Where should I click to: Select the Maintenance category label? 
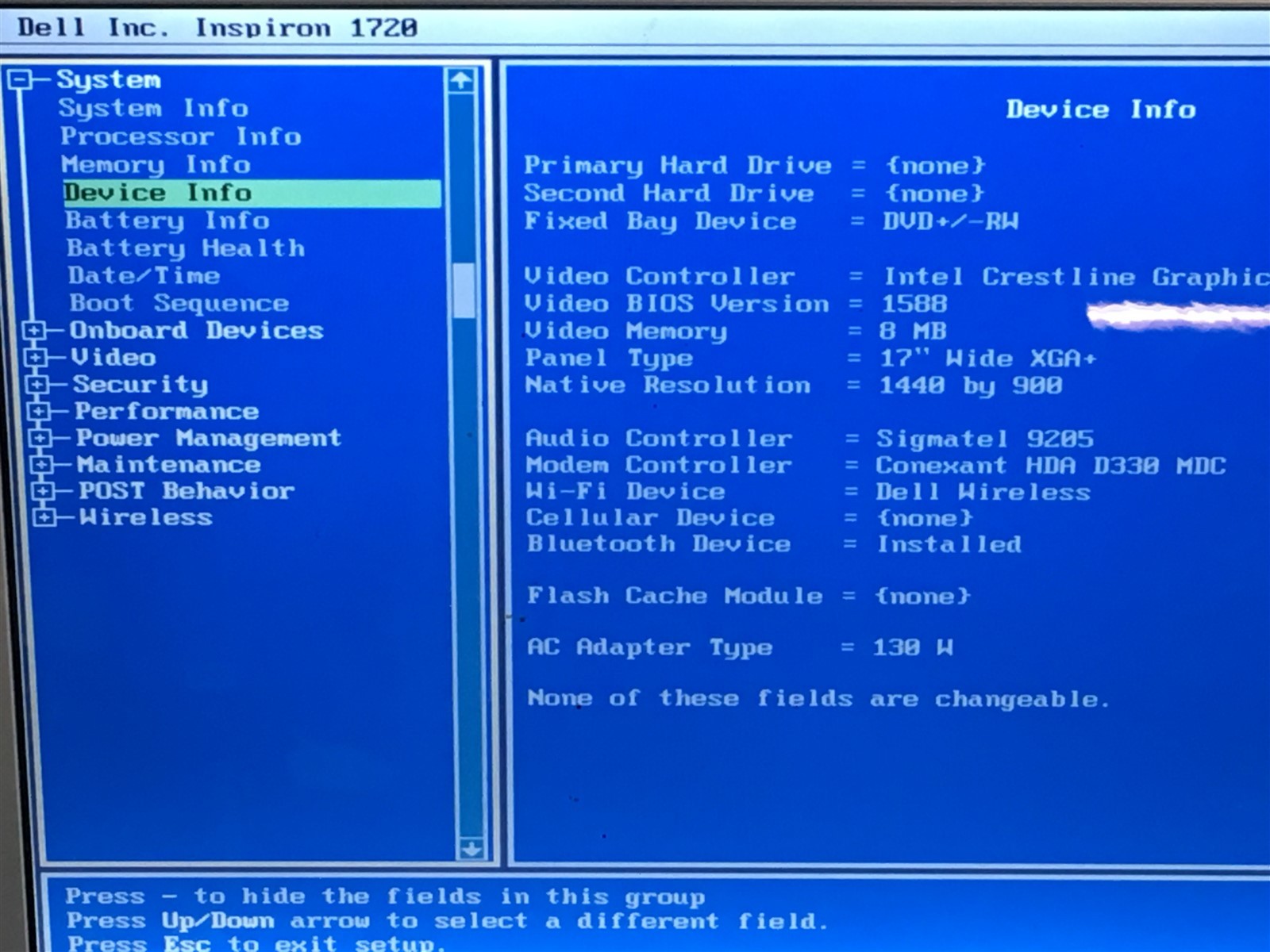coord(169,464)
